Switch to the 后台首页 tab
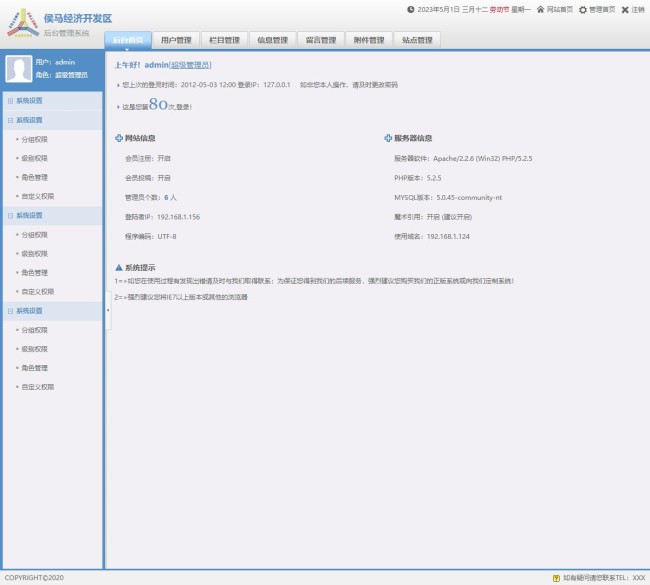Image resolution: width=650 pixels, height=585 pixels. click(128, 40)
